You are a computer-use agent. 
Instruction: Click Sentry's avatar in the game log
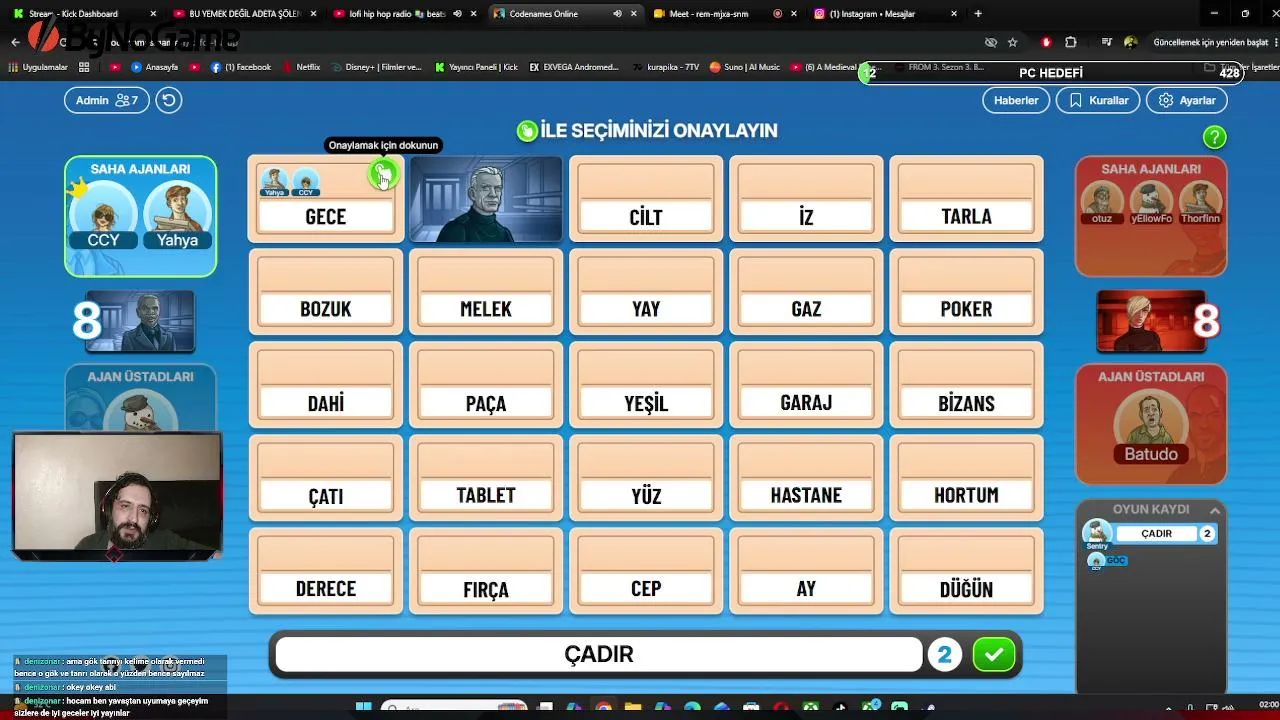tap(1097, 533)
